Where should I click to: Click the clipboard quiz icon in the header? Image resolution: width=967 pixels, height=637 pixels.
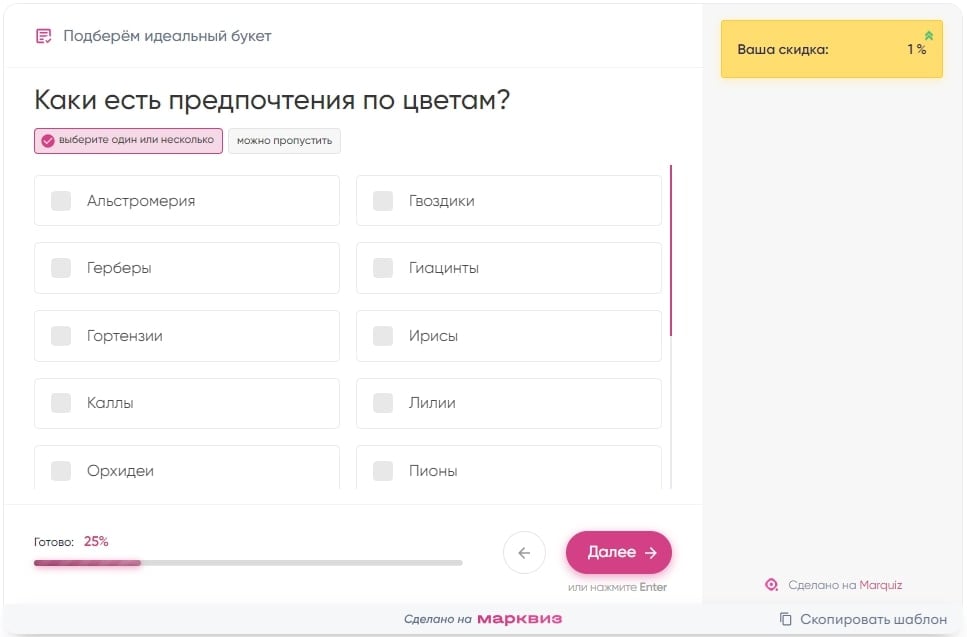(42, 35)
